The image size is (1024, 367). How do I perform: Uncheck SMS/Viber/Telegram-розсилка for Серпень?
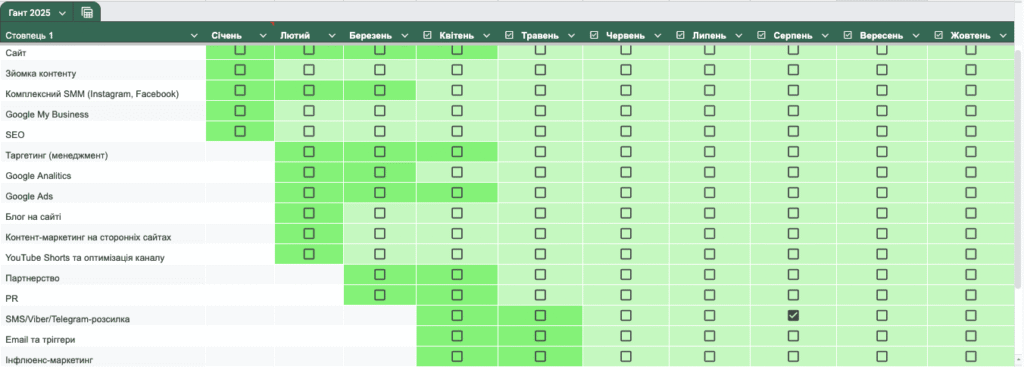[793, 315]
